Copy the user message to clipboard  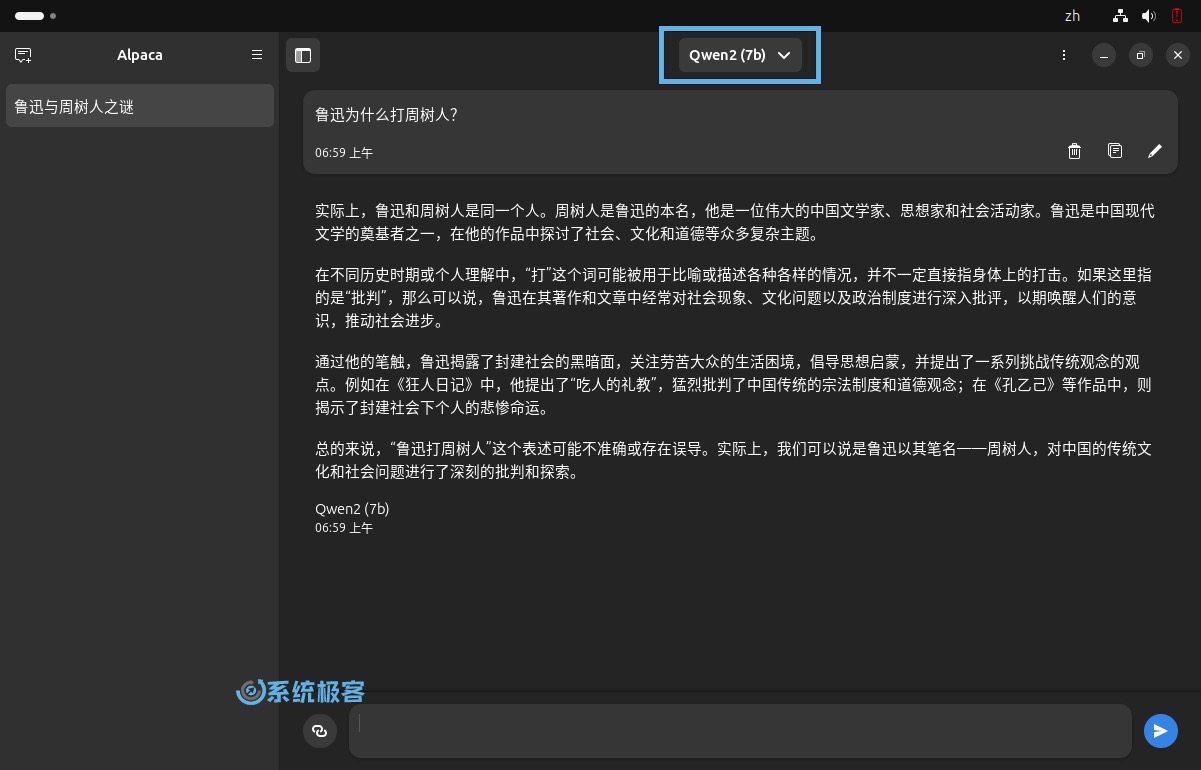[x=1115, y=151]
